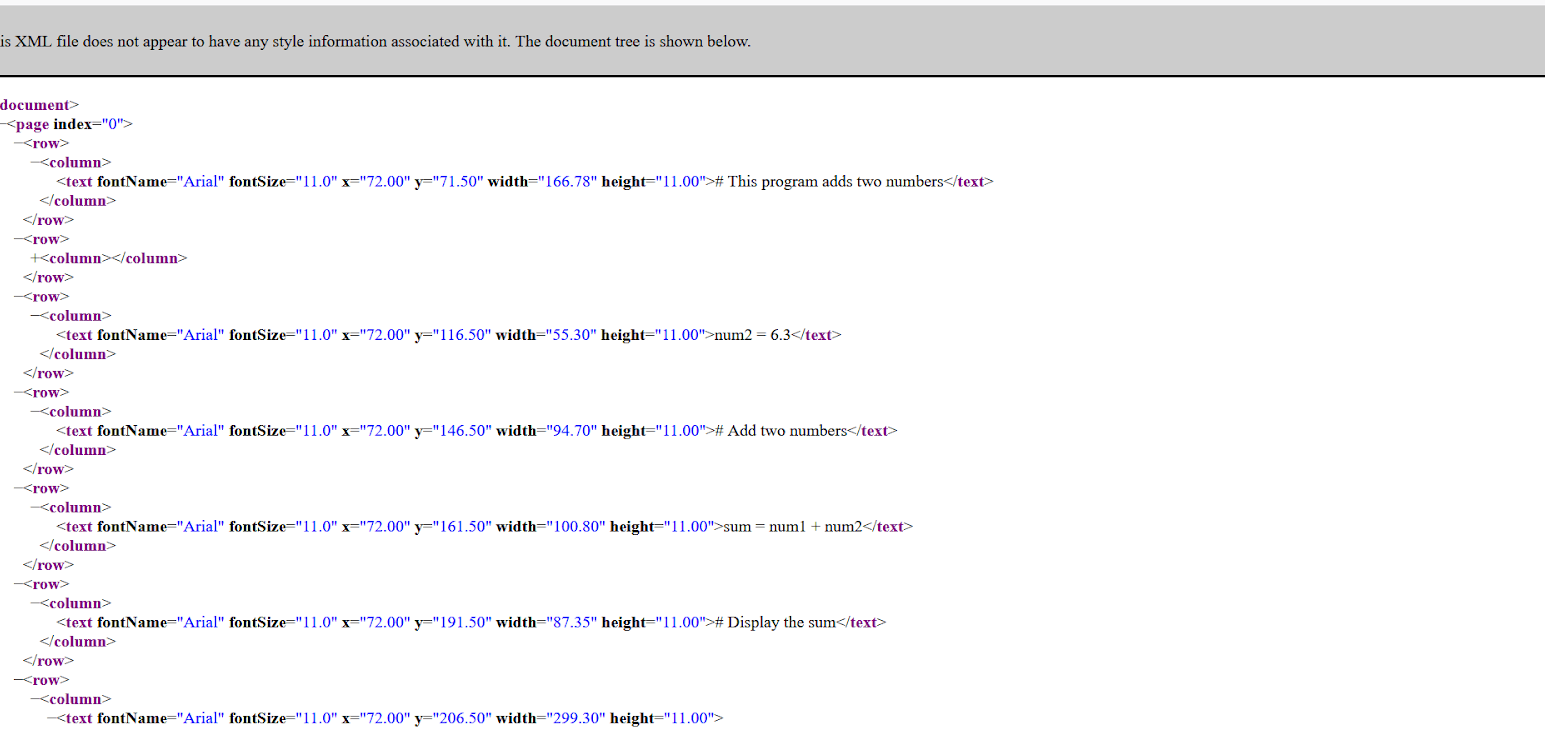This screenshot has width=1545, height=730.
Task: Click the XML no-style-information banner message
Action: [x=375, y=42]
